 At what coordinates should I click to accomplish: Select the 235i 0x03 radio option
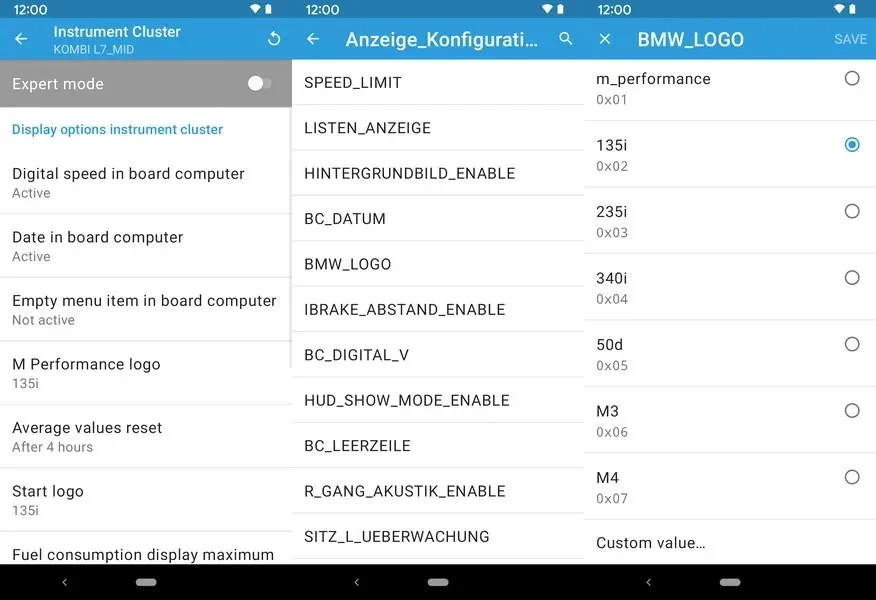(851, 211)
